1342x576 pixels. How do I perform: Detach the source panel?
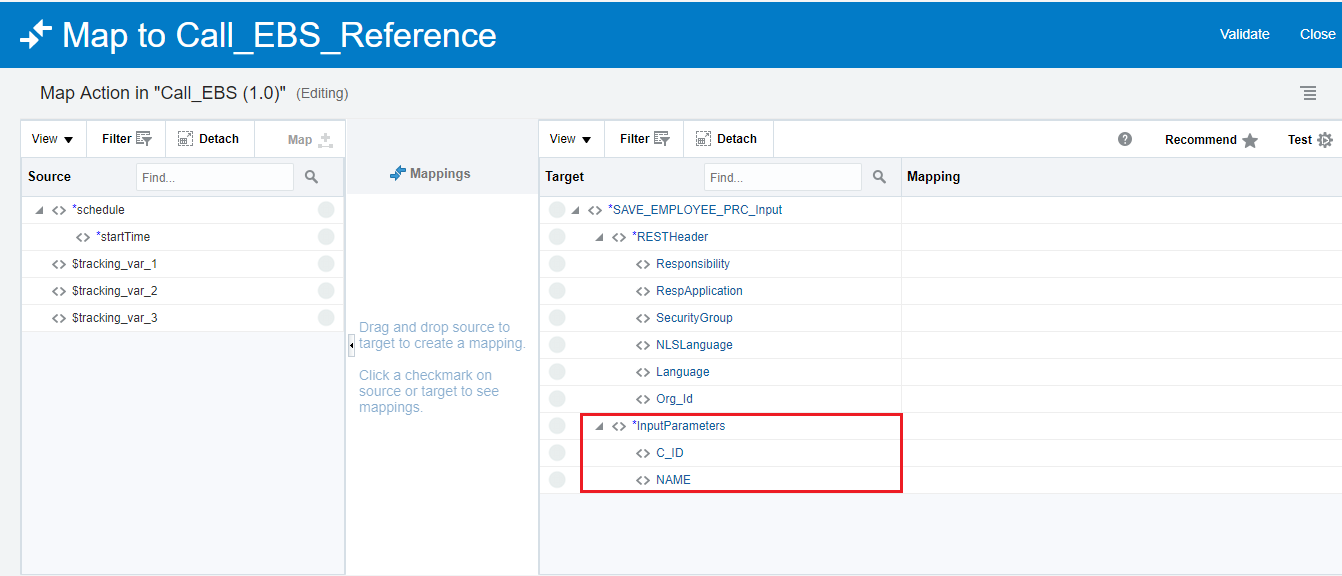pyautogui.click(x=208, y=139)
